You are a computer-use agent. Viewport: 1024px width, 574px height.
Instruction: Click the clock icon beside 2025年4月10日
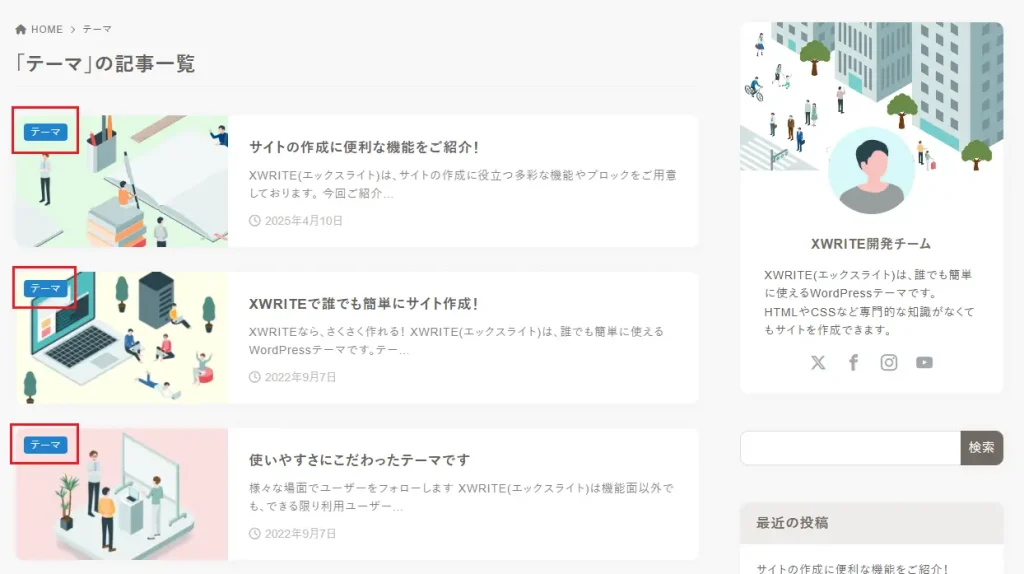255,221
